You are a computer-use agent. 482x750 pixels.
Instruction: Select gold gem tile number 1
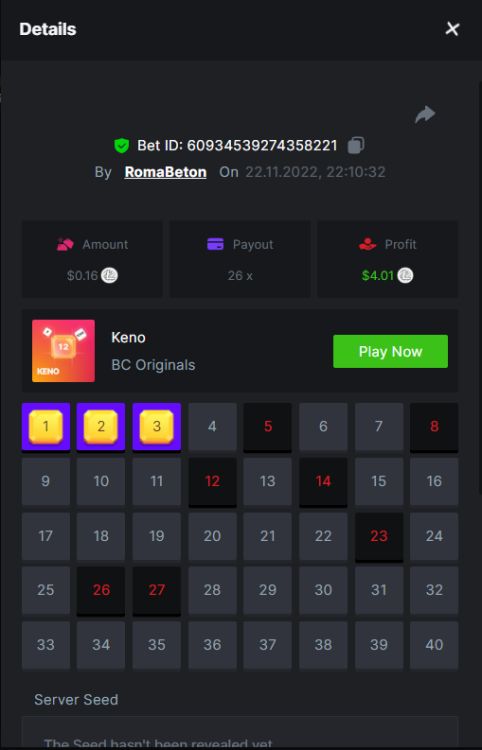[46, 427]
